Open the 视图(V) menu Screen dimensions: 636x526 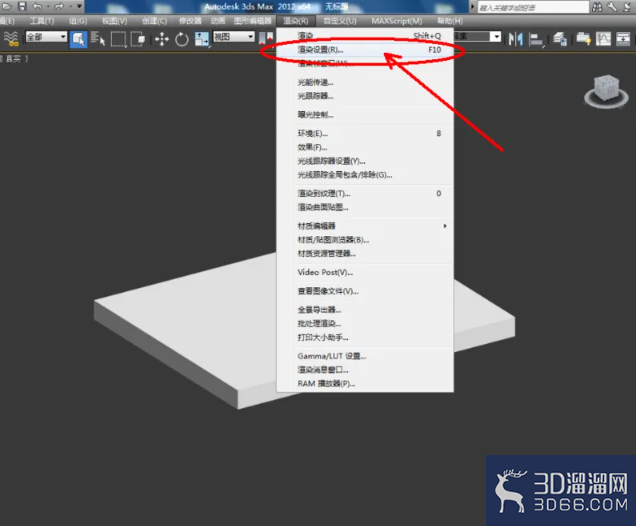(x=114, y=21)
